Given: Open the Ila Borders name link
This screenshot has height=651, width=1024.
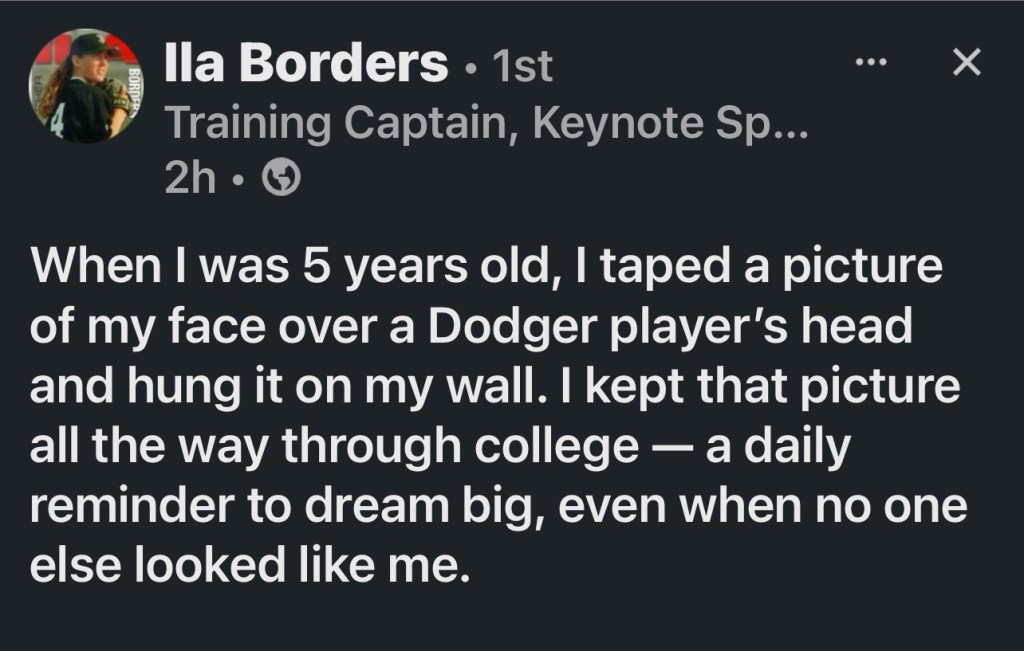Looking at the screenshot, I should (305, 65).
